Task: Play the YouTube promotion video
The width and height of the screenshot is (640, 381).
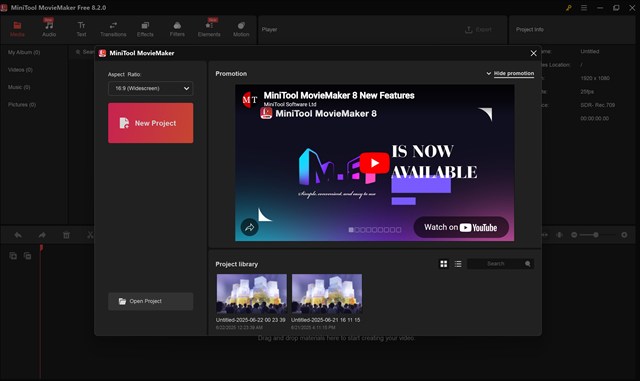Action: pyautogui.click(x=374, y=163)
